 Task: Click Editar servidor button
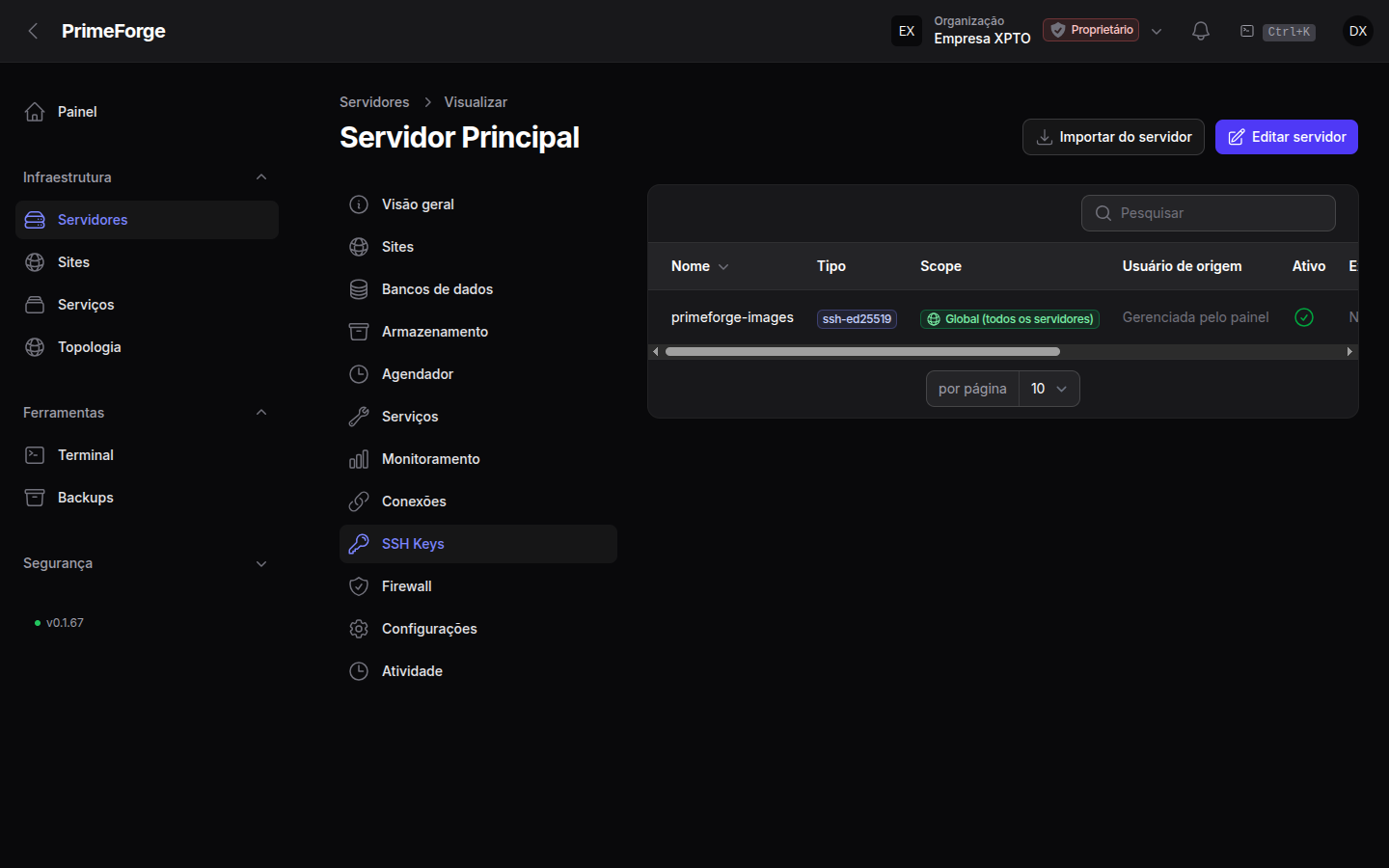(1287, 137)
